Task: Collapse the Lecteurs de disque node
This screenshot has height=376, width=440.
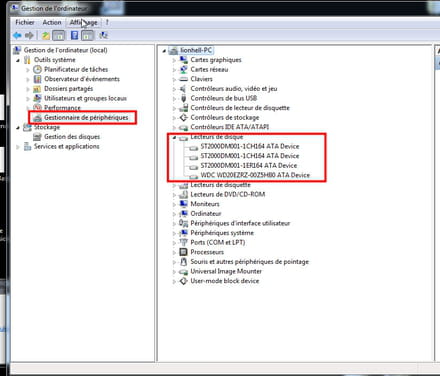Action: [174, 137]
